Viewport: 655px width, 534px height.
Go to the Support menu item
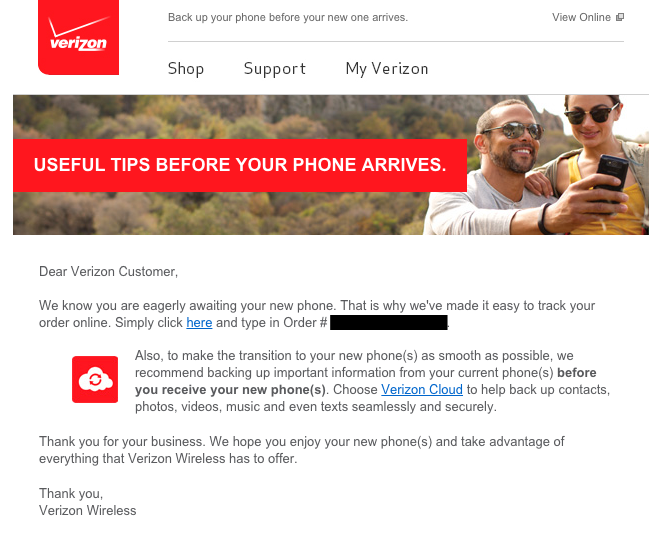pyautogui.click(x=274, y=69)
